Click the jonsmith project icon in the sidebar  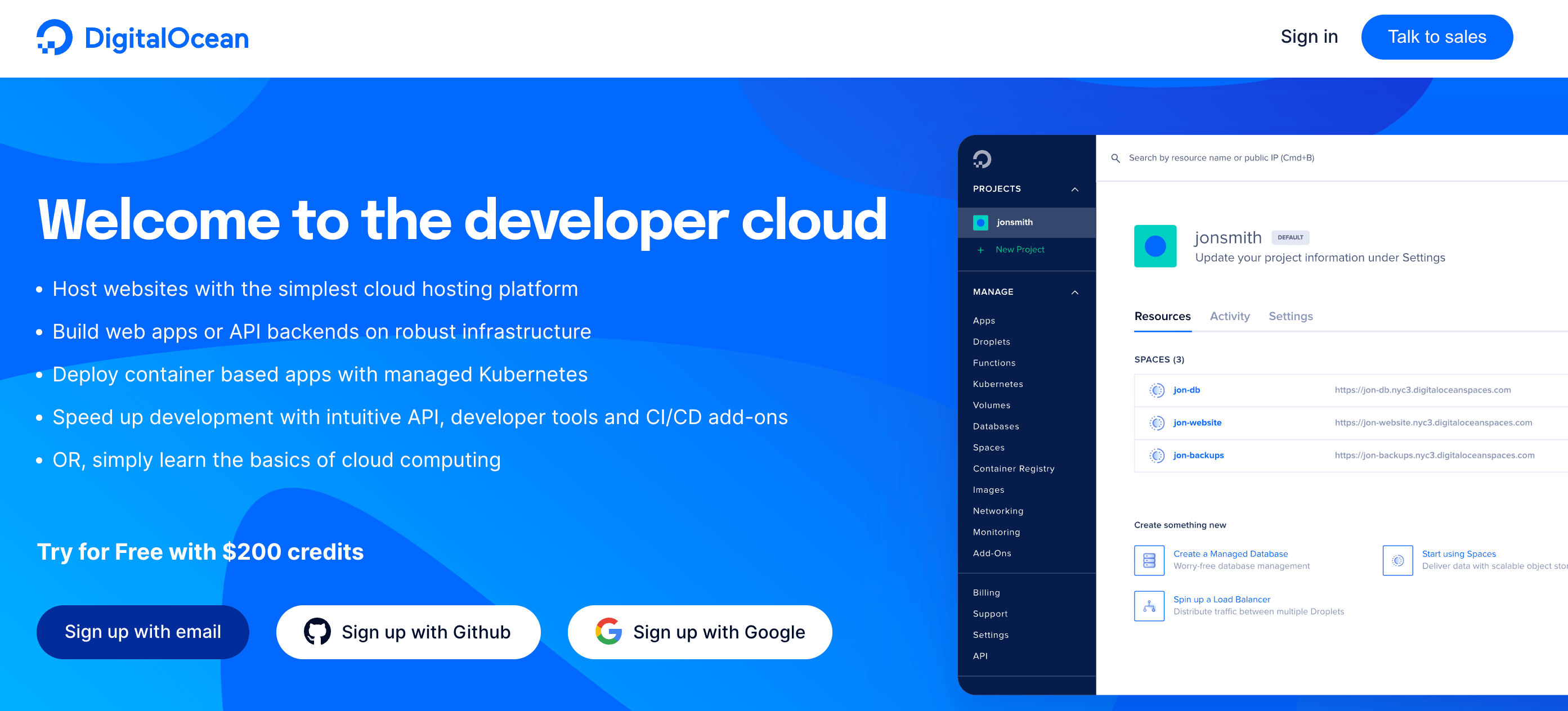tap(980, 223)
